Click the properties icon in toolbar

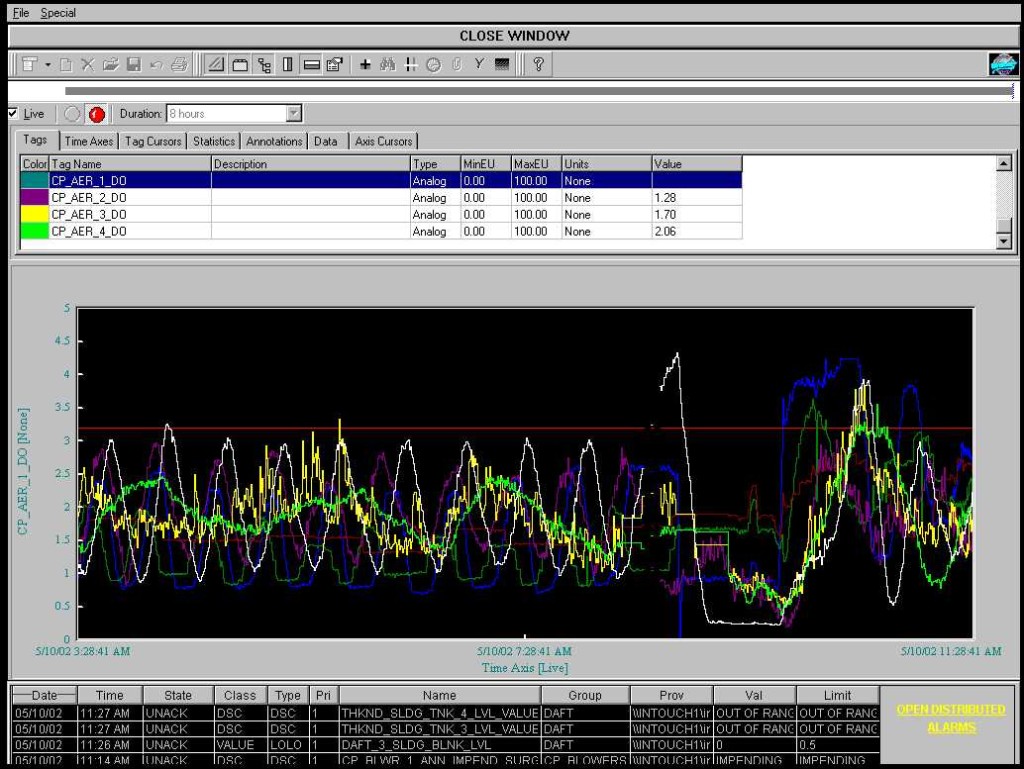334,65
